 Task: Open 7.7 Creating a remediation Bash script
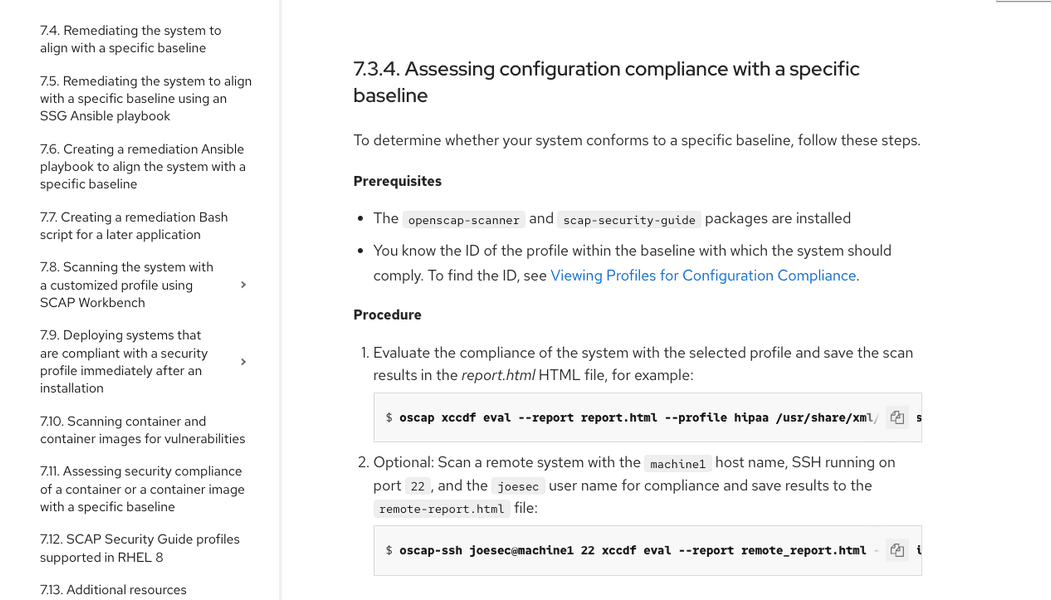133,226
